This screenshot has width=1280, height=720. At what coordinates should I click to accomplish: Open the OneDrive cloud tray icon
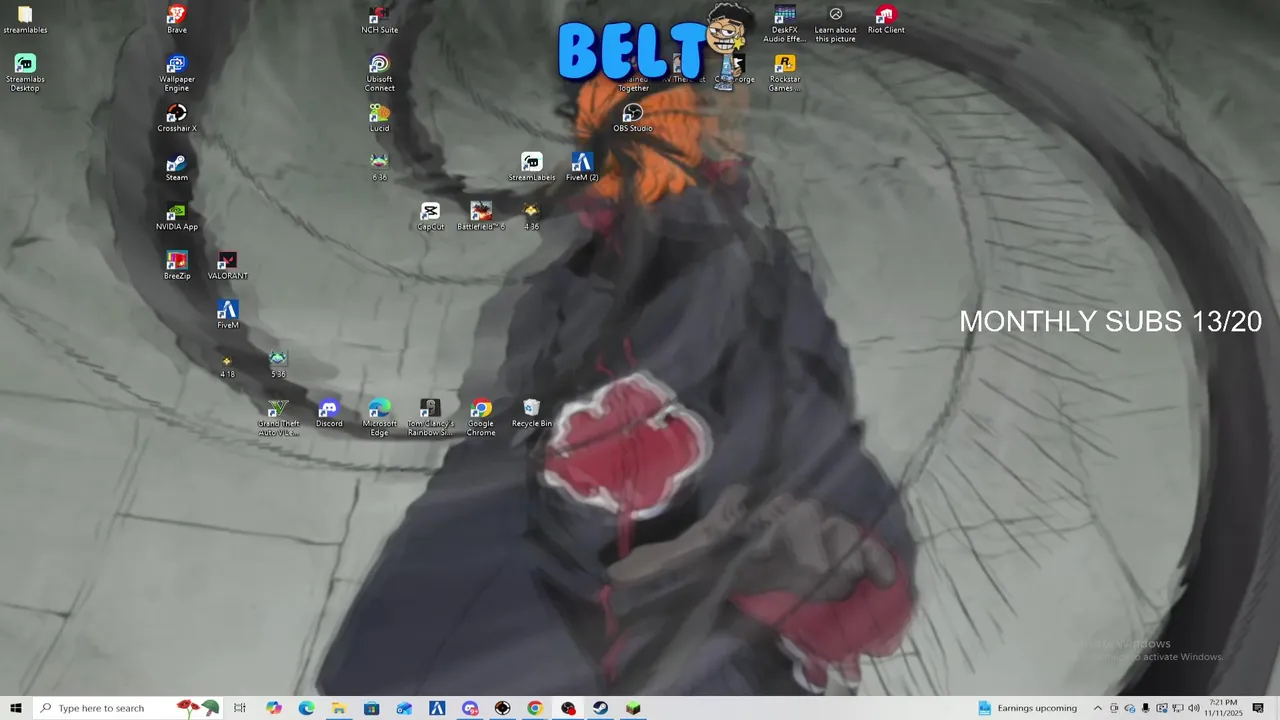(1130, 708)
